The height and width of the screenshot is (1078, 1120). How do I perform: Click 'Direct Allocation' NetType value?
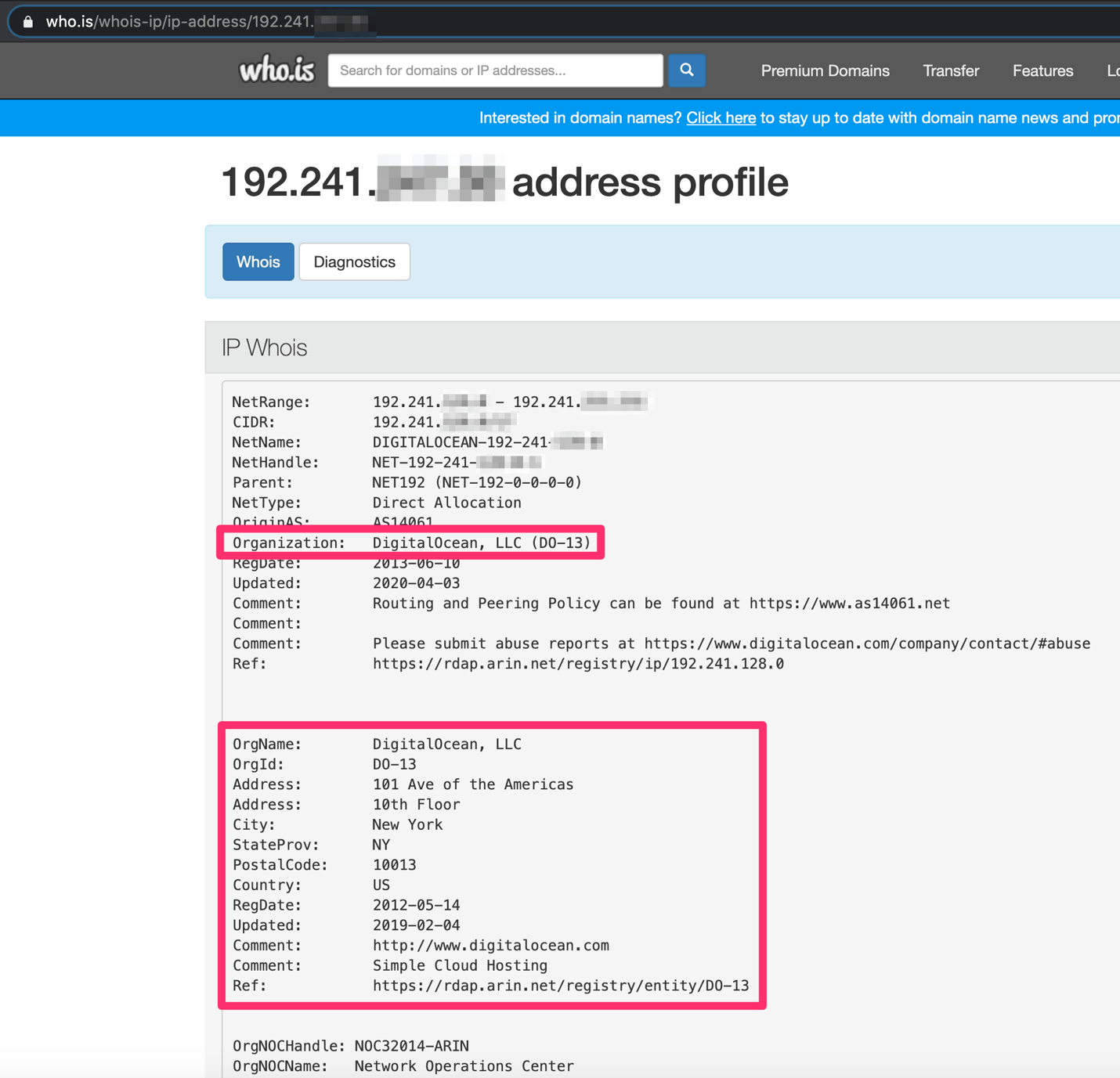tap(446, 503)
